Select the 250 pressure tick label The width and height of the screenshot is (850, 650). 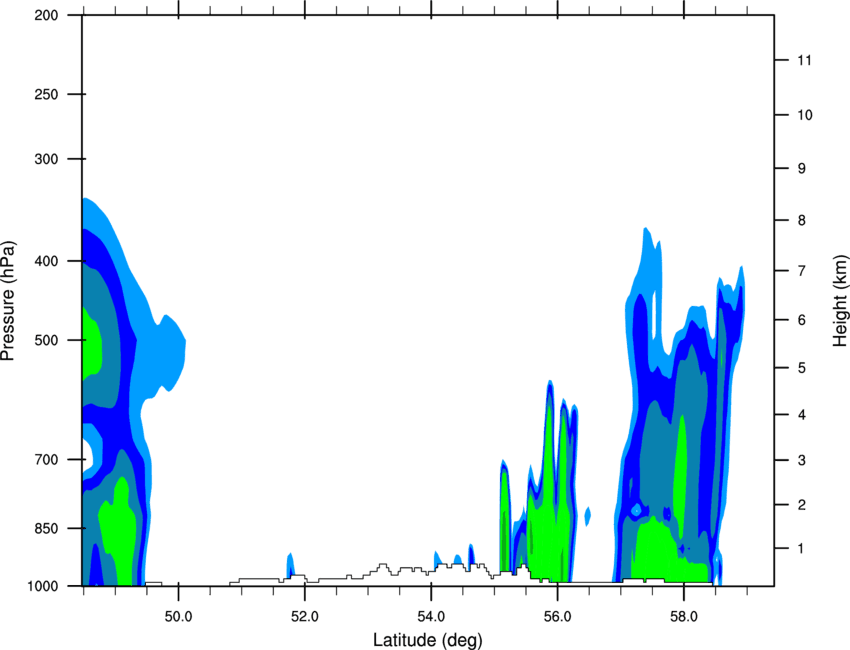(46, 94)
